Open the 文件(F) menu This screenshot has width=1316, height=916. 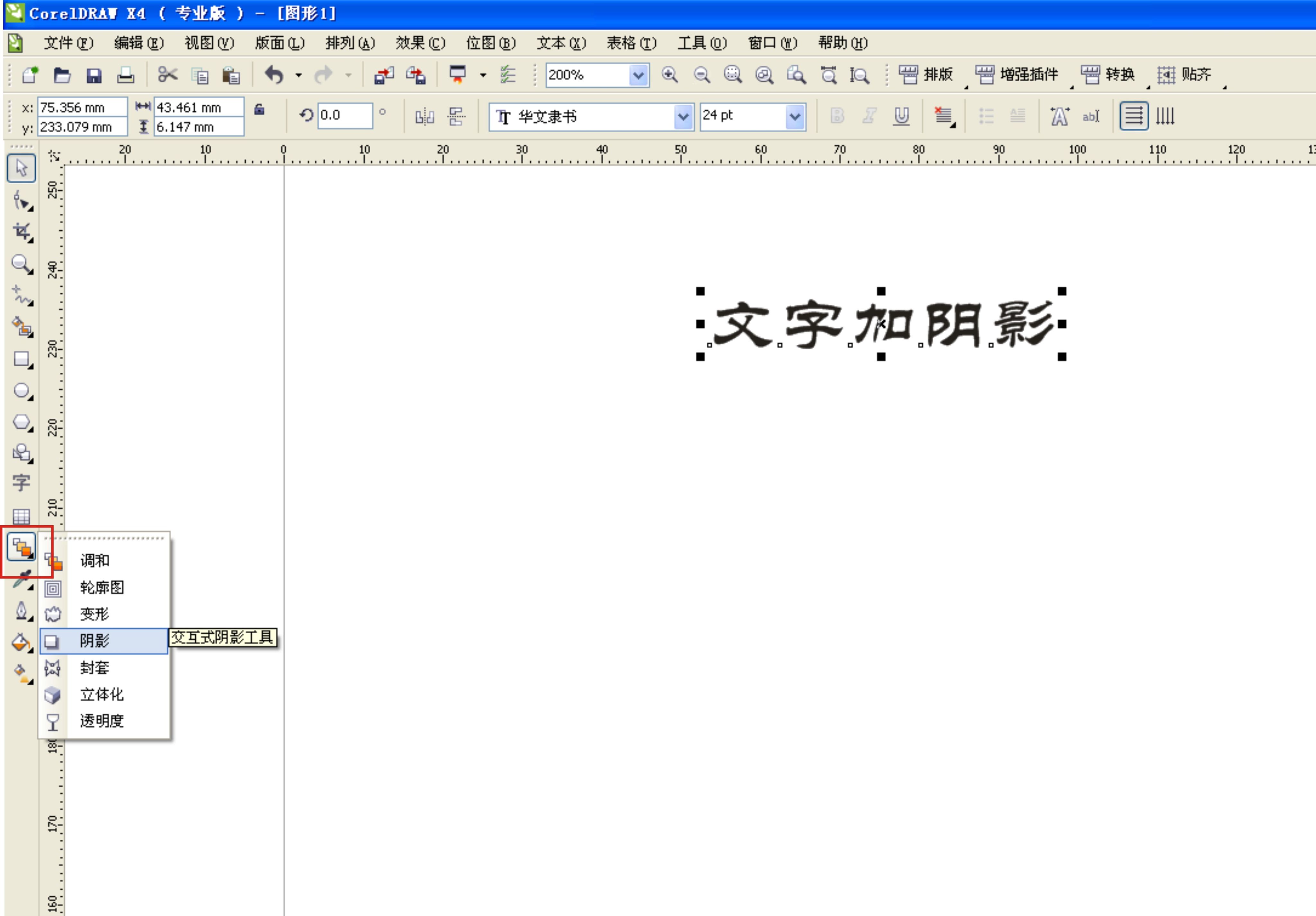pos(68,43)
